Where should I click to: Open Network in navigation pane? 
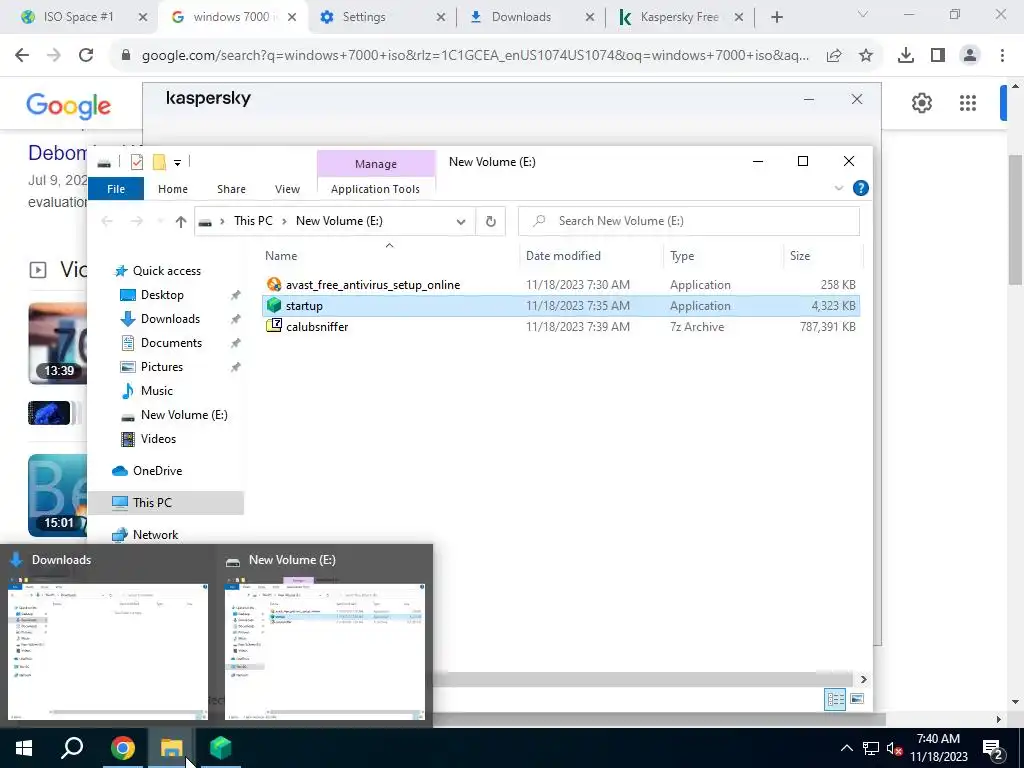coord(155,535)
